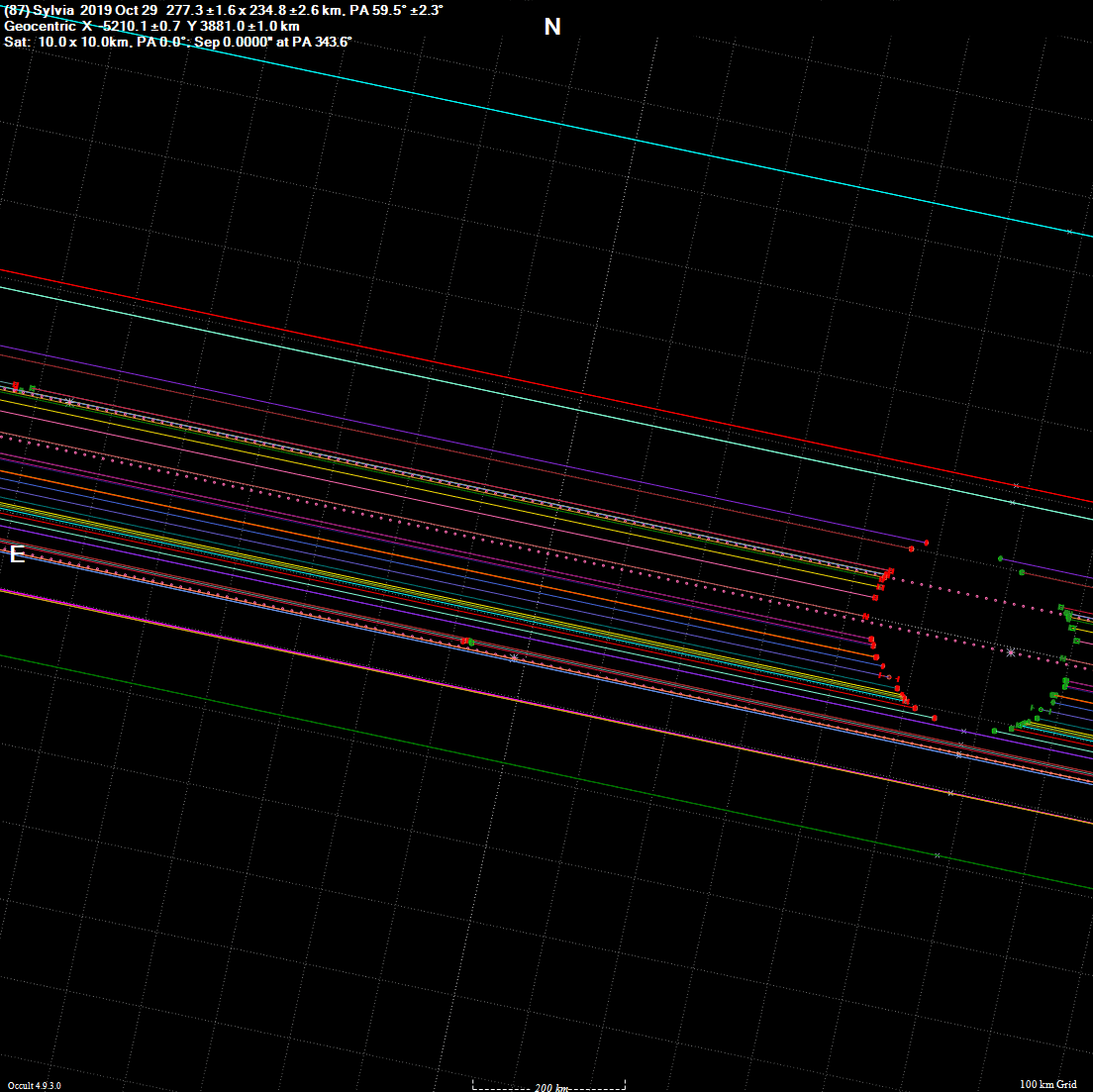Click the Occult 4.9.3.0 version label
This screenshot has height=1092, width=1093.
(x=35, y=1085)
